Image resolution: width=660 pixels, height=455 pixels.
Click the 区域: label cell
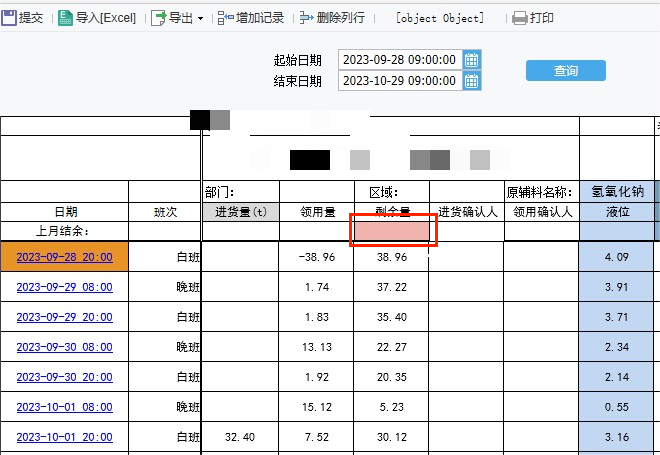tap(392, 192)
